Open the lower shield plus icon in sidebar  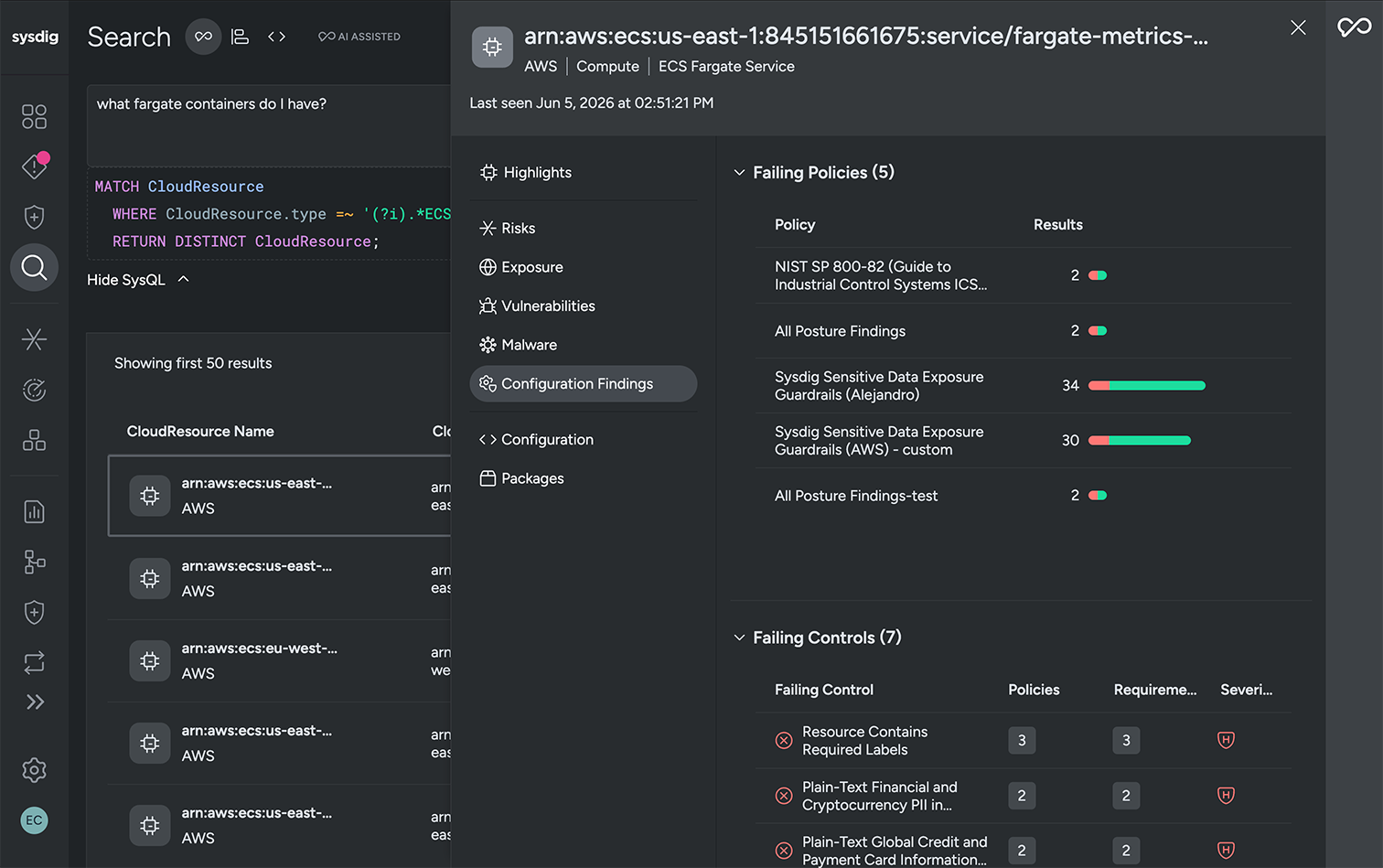click(34, 612)
